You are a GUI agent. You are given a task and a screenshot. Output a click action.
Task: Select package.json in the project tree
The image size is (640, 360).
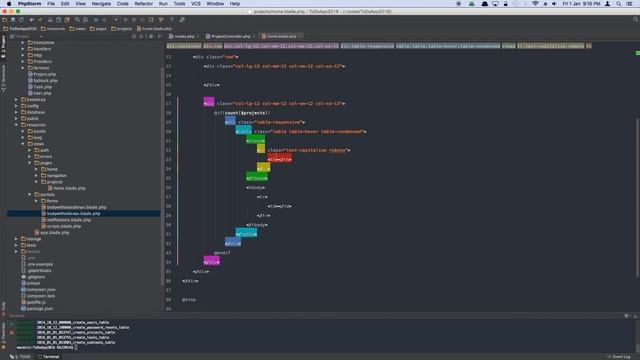(37, 309)
